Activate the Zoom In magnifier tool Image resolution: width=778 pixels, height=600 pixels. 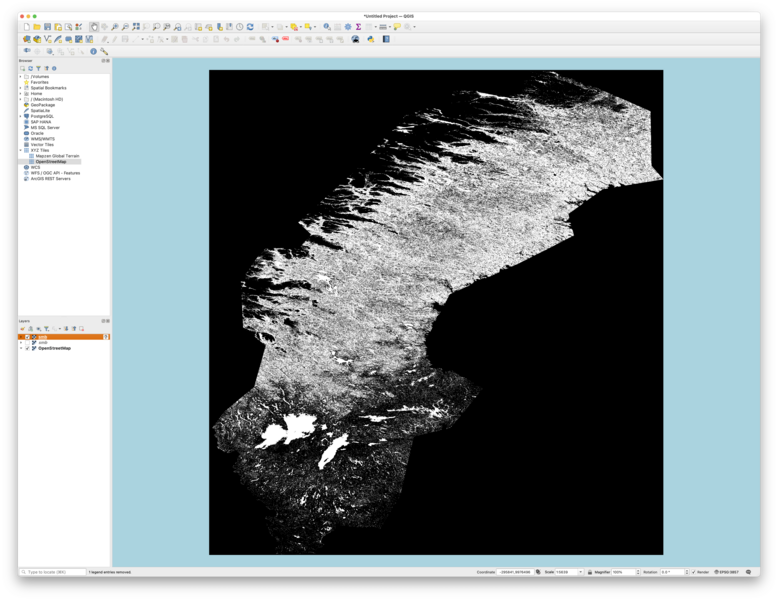(115, 27)
